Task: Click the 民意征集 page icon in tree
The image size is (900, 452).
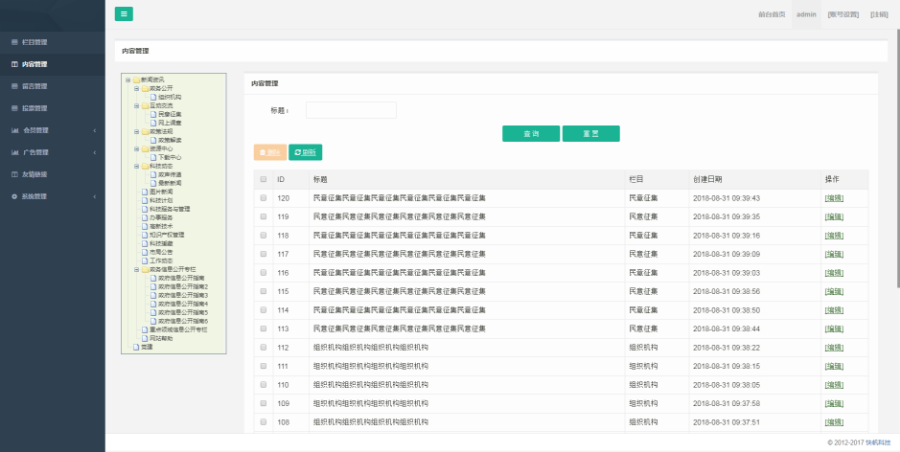Action: pos(153,114)
